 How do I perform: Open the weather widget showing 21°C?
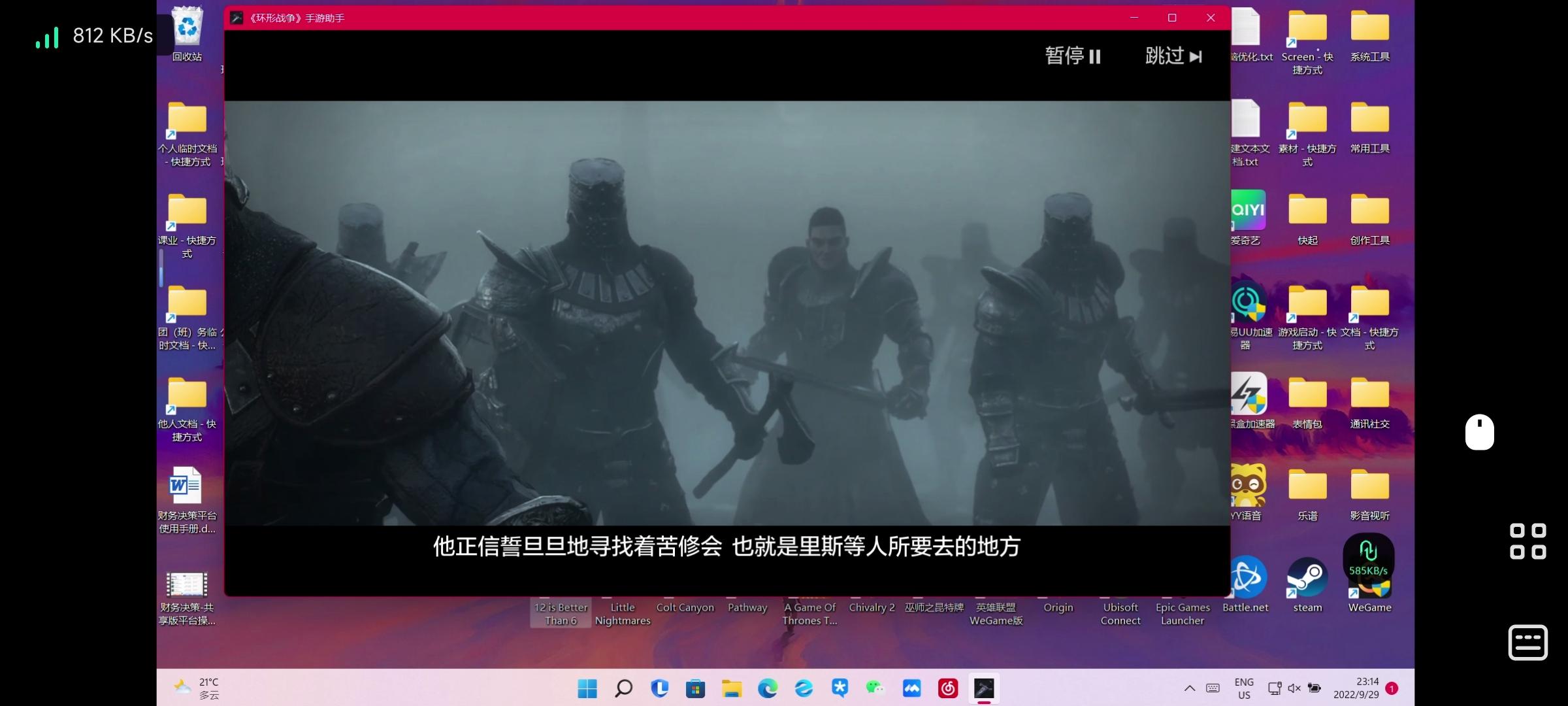(x=196, y=688)
